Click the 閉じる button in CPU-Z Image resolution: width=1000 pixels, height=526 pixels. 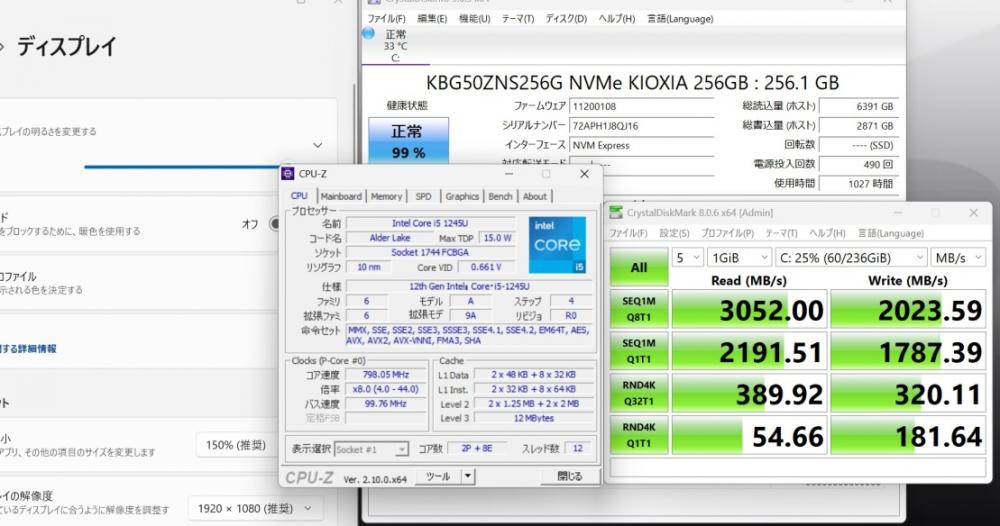(x=570, y=476)
